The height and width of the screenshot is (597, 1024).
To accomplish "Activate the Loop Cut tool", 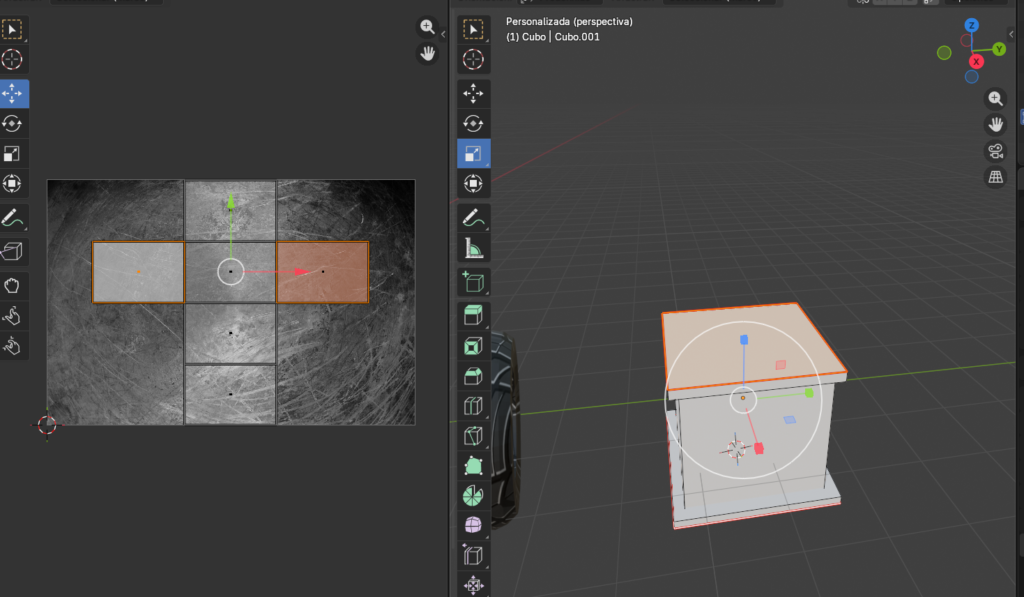I will coord(473,406).
